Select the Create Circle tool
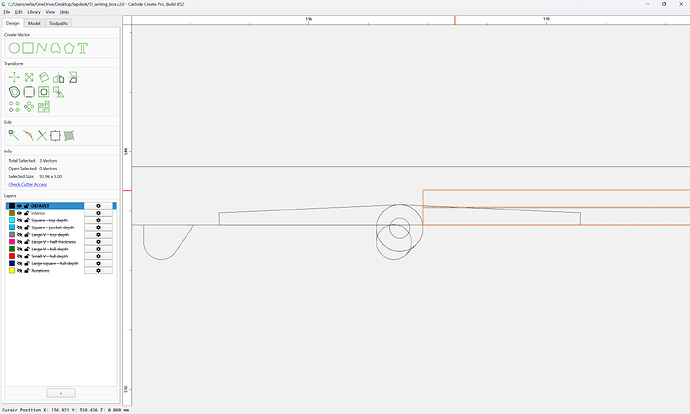 (x=14, y=48)
